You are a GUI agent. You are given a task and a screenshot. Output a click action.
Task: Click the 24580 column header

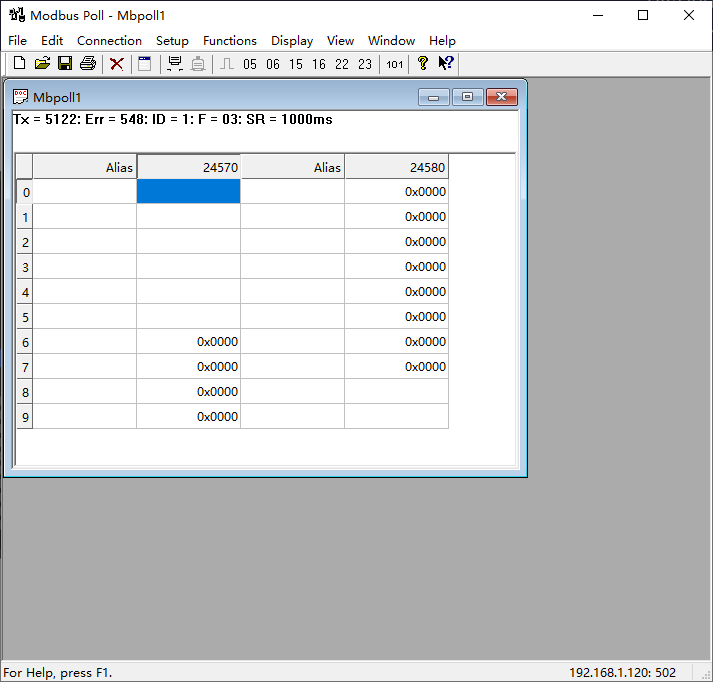[396, 167]
